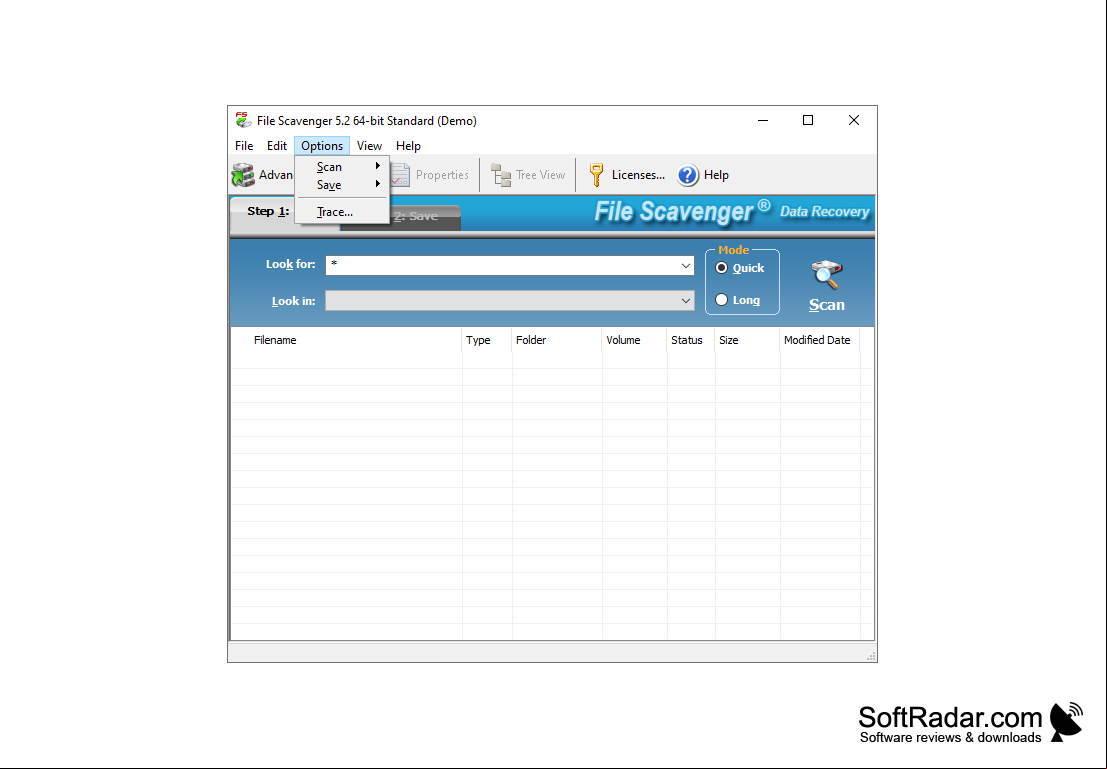The height and width of the screenshot is (769, 1107).
Task: Click the Scan magnifier icon
Action: click(x=827, y=275)
